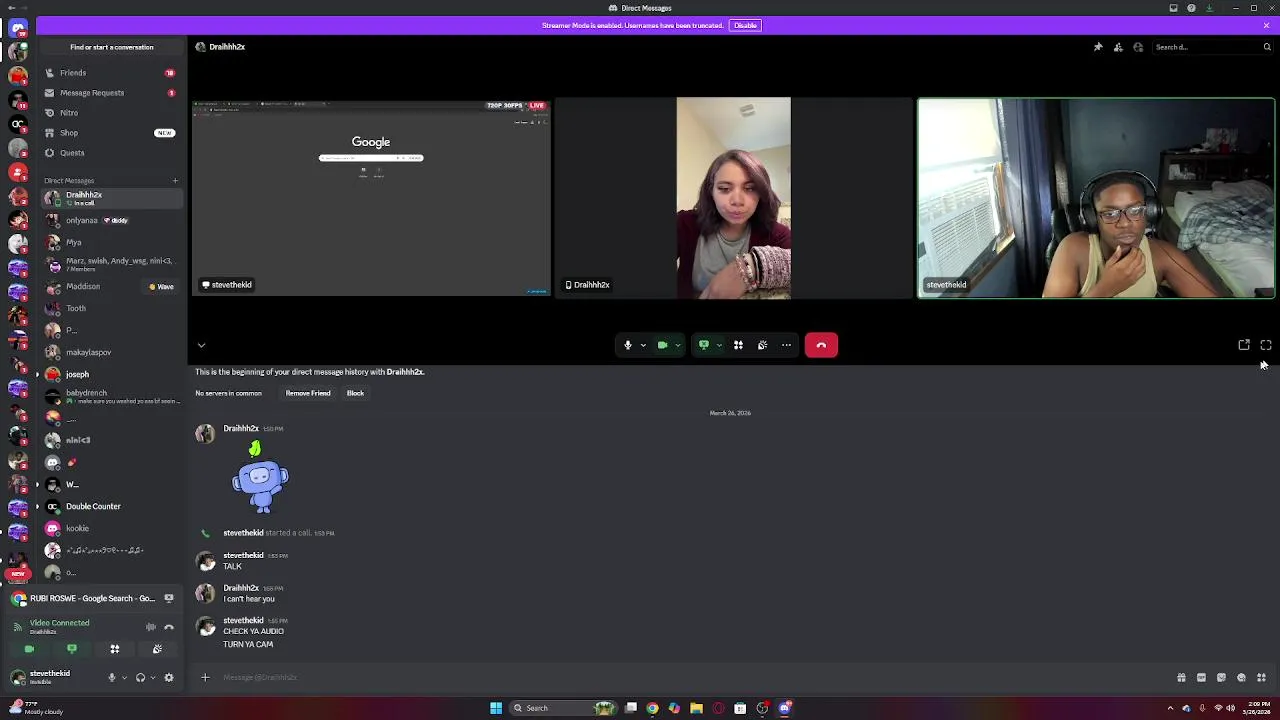This screenshot has width=1280, height=720.
Task: Open the Marz, swish, Andy_wsg group DM
Action: (111, 264)
